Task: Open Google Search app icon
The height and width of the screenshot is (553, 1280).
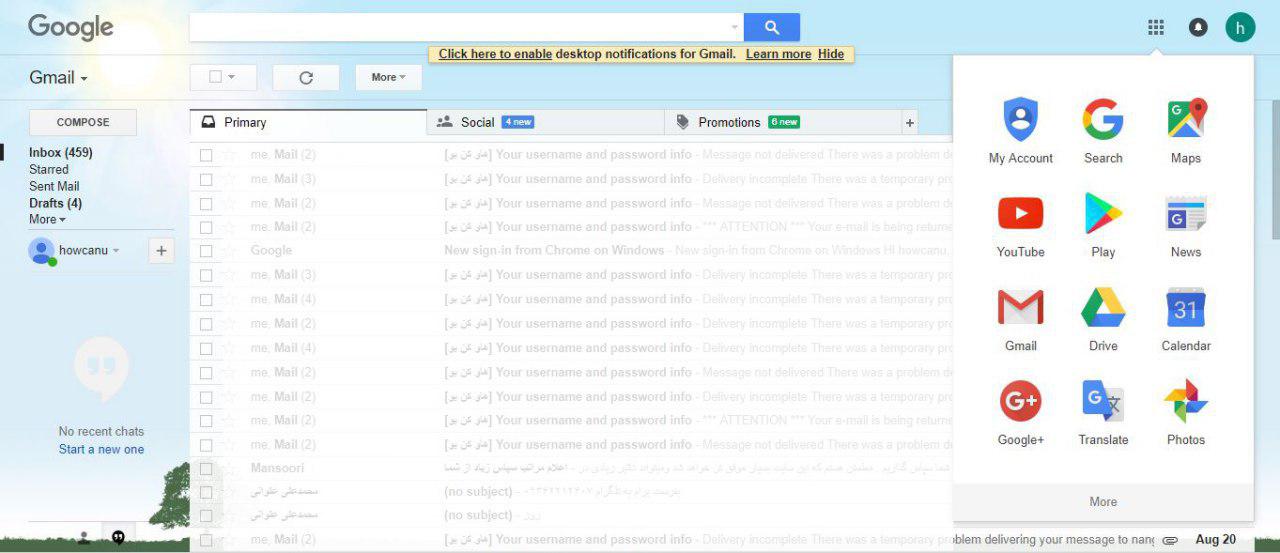Action: pos(1103,130)
